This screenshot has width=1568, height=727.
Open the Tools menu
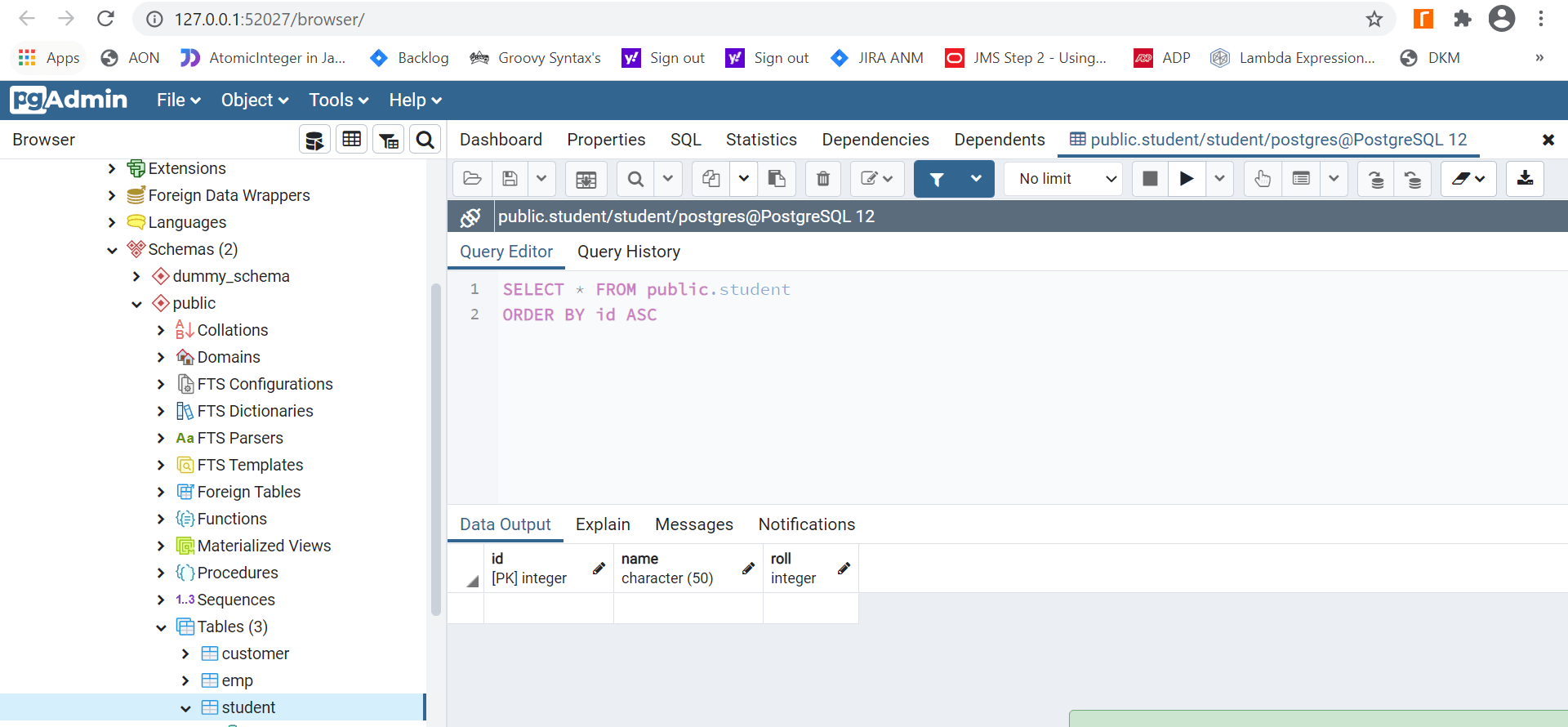339,100
